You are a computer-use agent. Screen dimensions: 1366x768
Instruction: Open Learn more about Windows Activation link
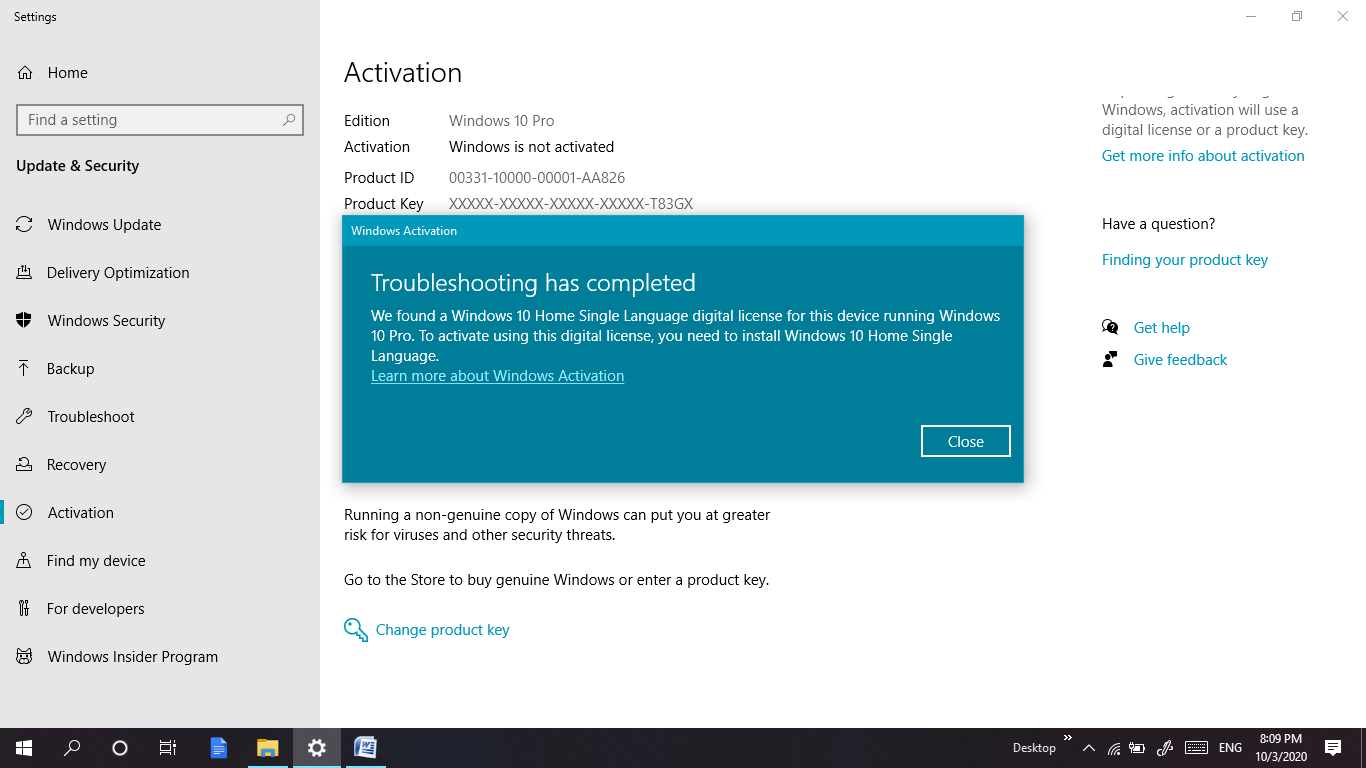coord(497,376)
